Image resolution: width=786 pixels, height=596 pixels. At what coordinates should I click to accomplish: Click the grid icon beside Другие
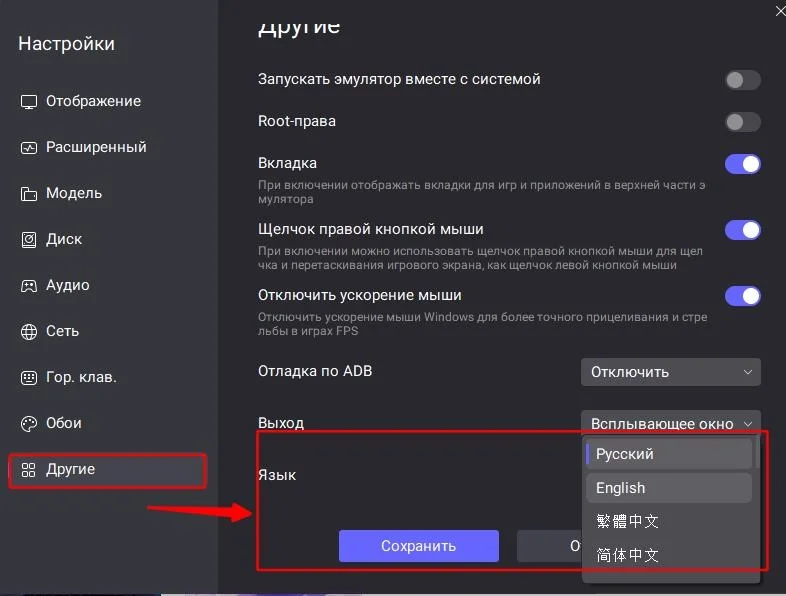click(x=29, y=470)
